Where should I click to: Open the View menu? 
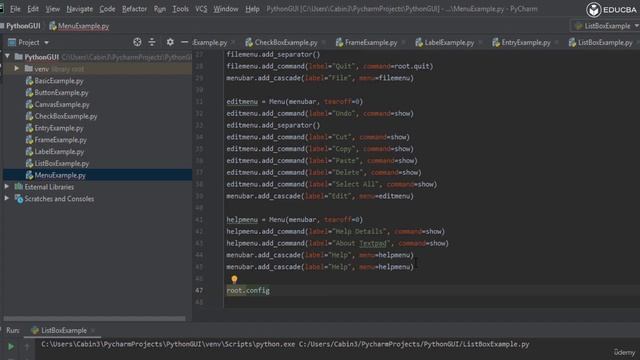click(x=52, y=9)
